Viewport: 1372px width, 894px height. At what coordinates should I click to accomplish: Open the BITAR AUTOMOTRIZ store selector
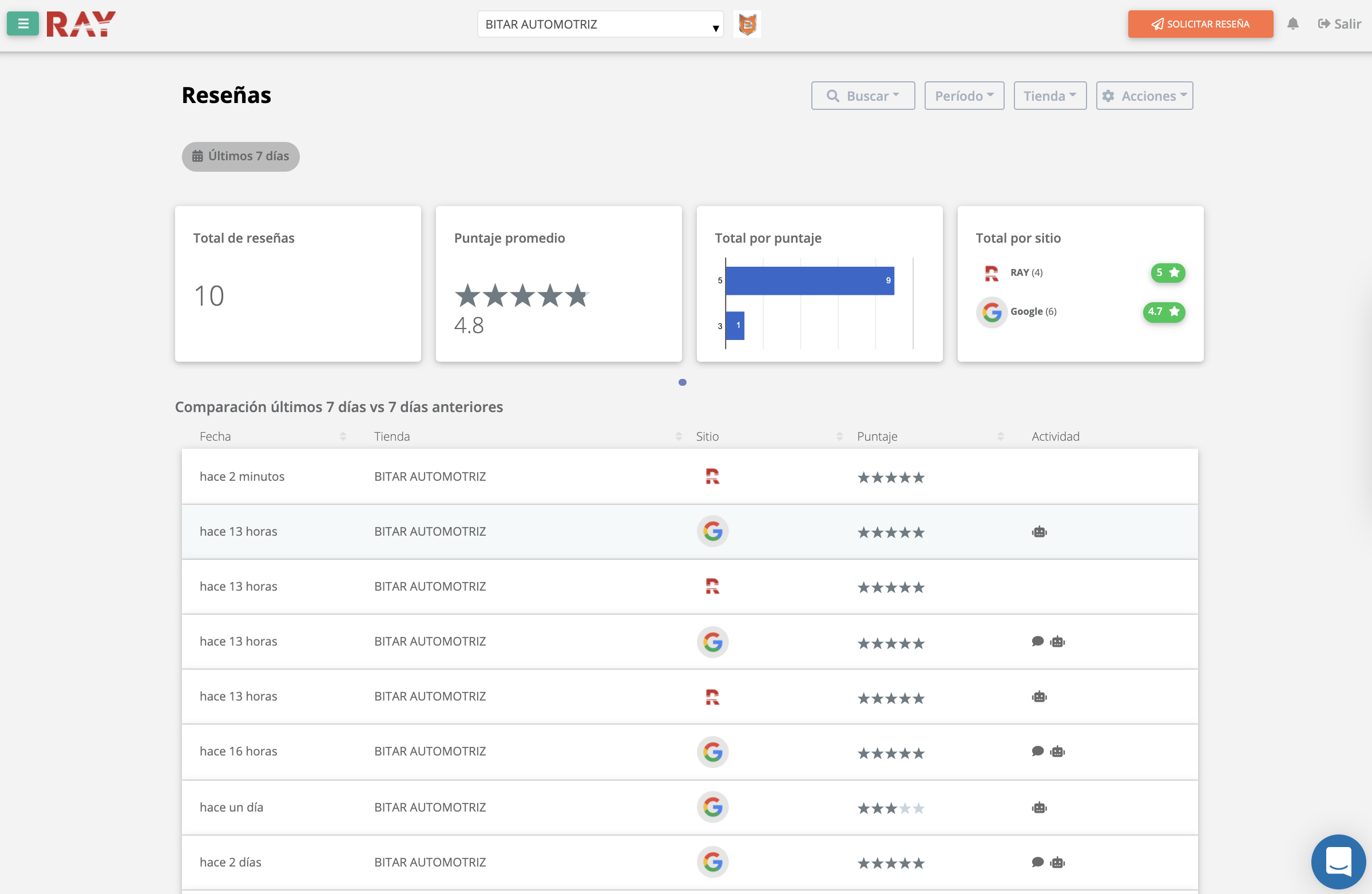[x=600, y=23]
